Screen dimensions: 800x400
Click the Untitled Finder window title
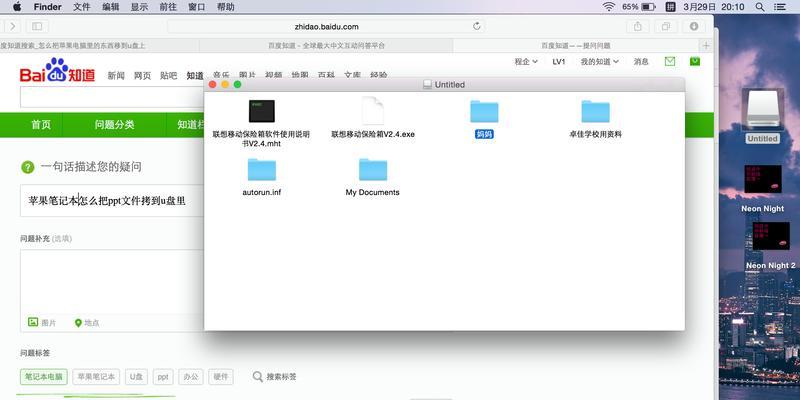click(x=444, y=85)
